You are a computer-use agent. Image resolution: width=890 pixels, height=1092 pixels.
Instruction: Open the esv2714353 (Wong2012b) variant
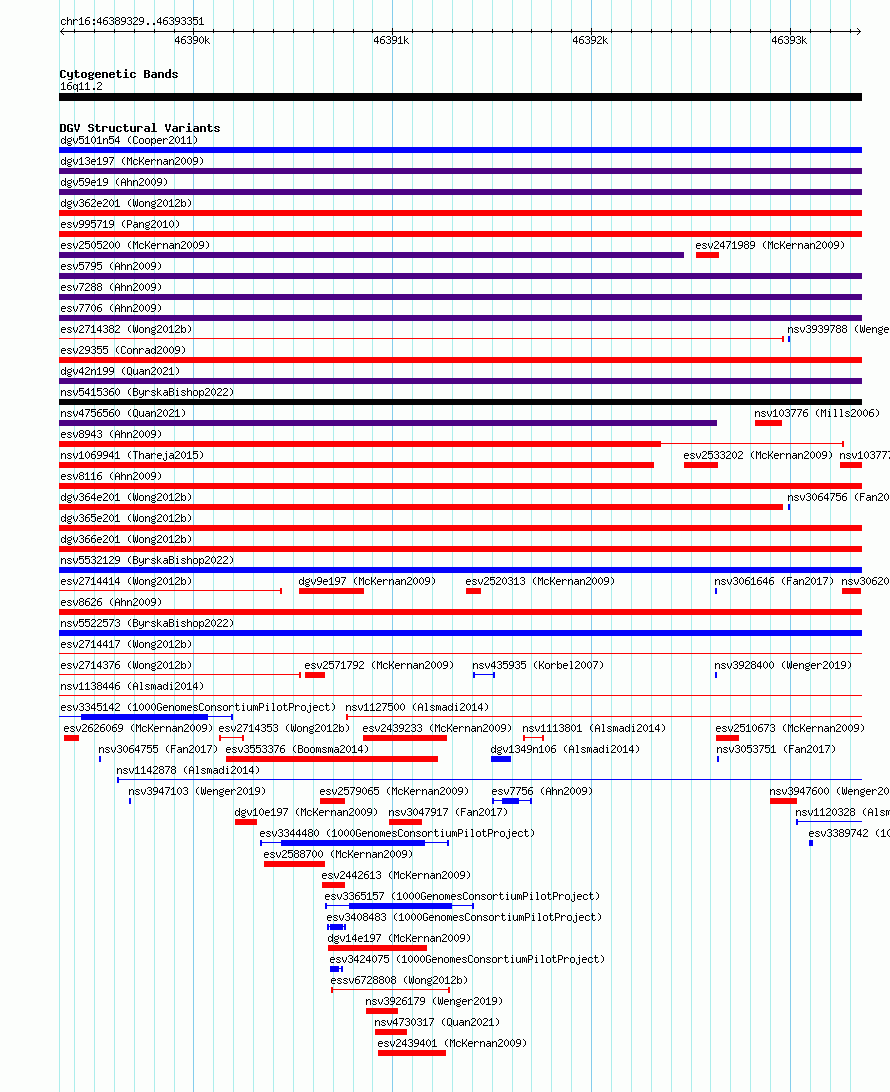pyautogui.click(x=284, y=728)
